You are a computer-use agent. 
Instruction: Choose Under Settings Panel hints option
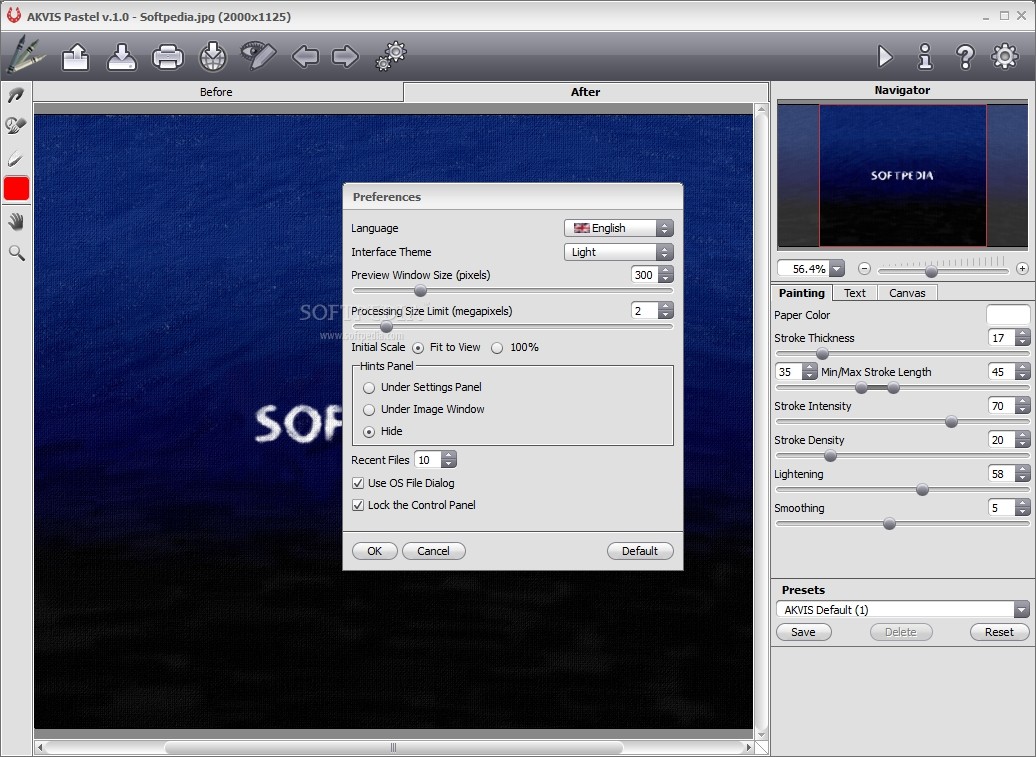click(369, 388)
